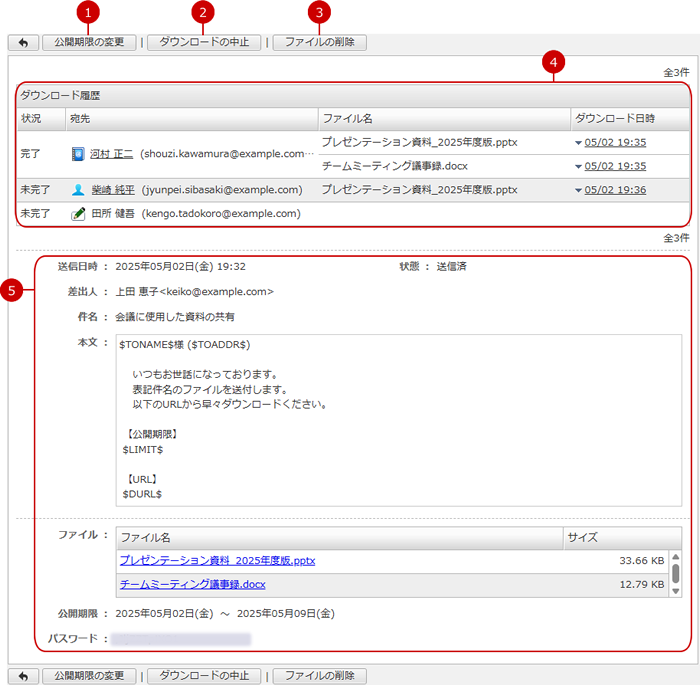Open 柴崎 純平 recipient link
Viewport: 700px width, 685px height.
tap(113, 190)
